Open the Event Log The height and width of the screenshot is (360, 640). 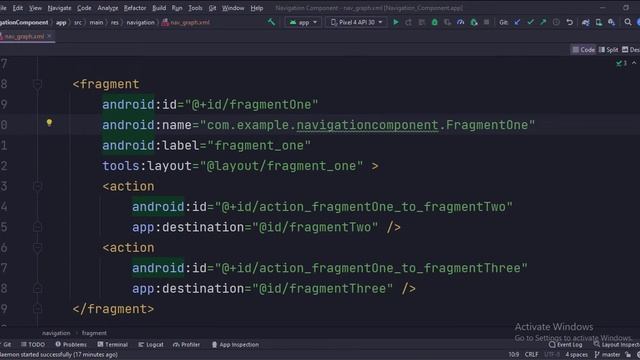point(566,344)
